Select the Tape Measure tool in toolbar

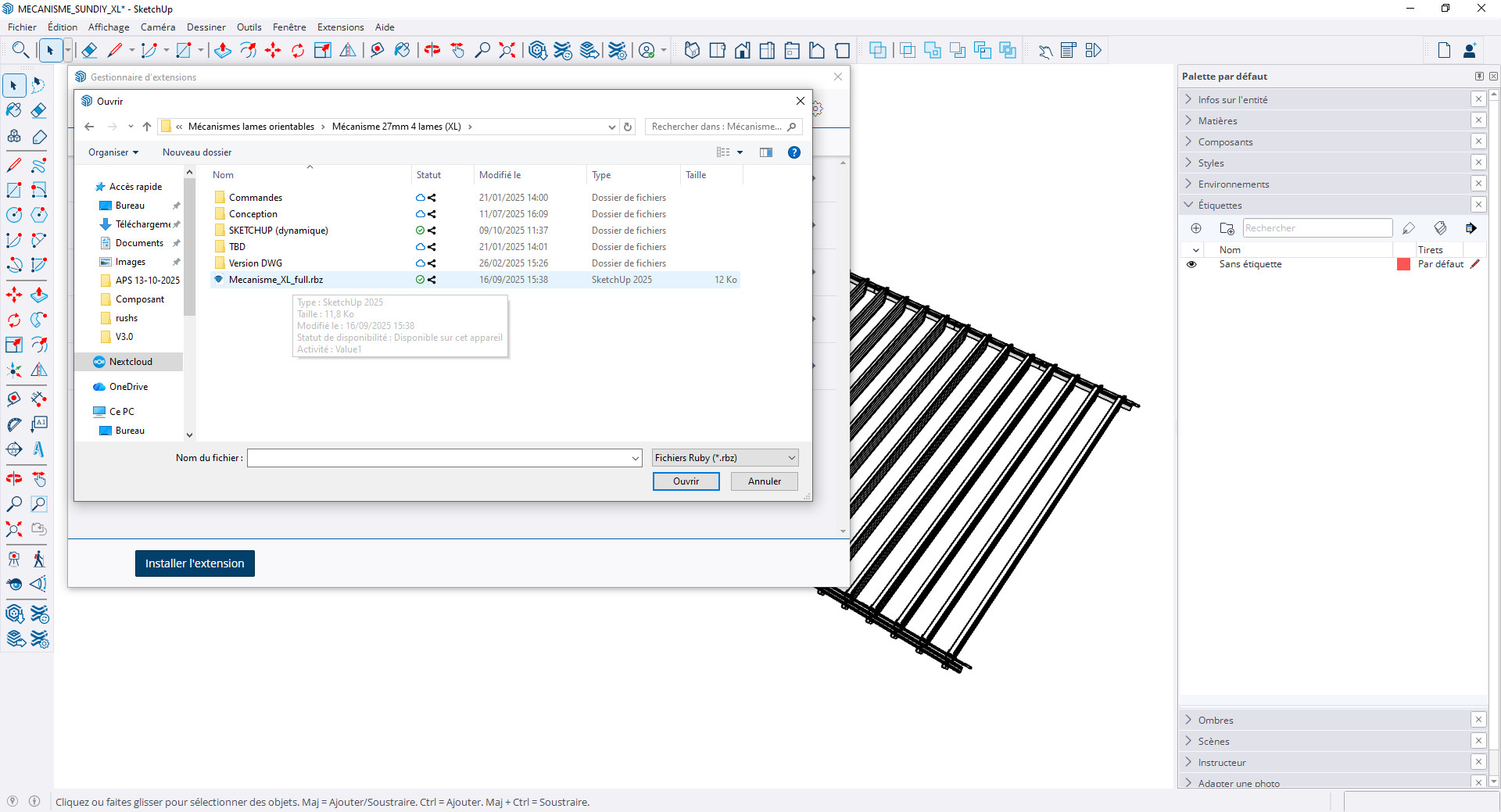[x=377, y=51]
